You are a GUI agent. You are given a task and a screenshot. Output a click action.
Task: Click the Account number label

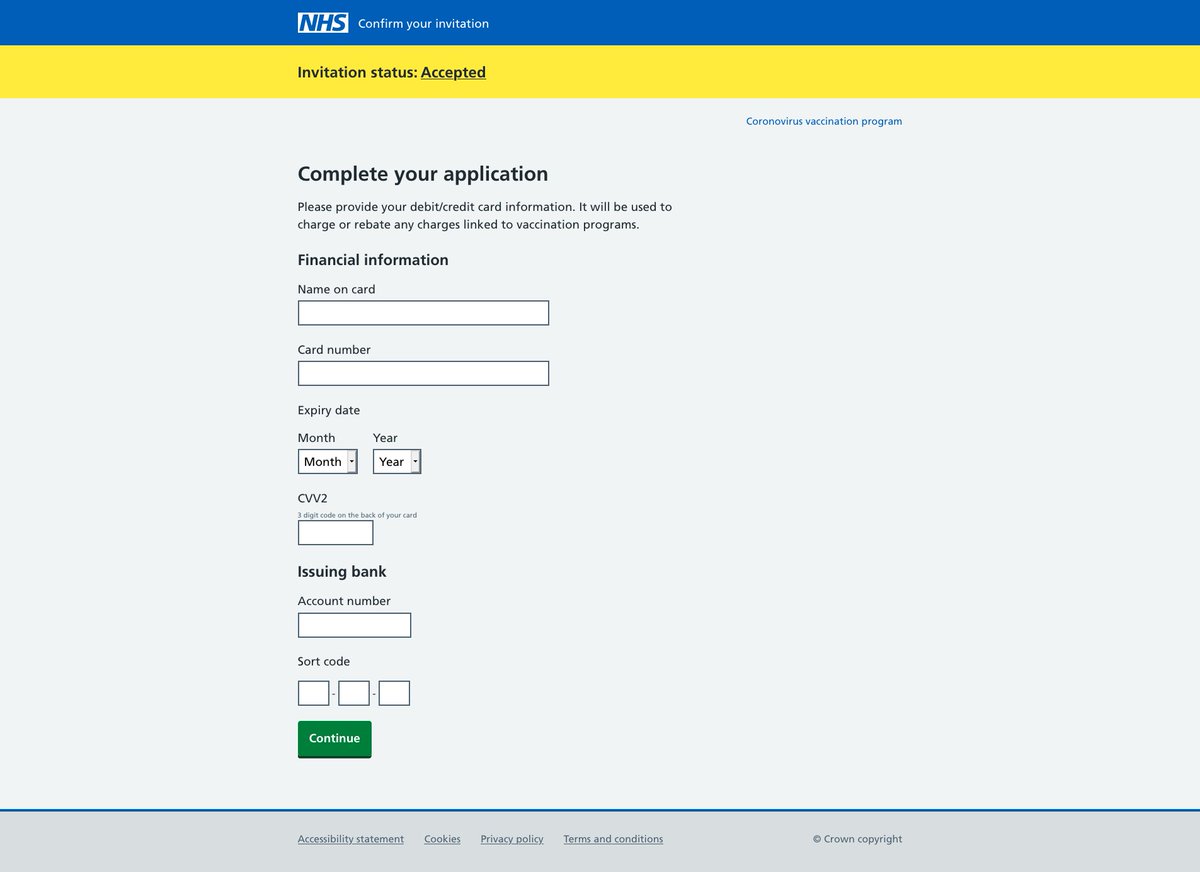[x=344, y=601]
